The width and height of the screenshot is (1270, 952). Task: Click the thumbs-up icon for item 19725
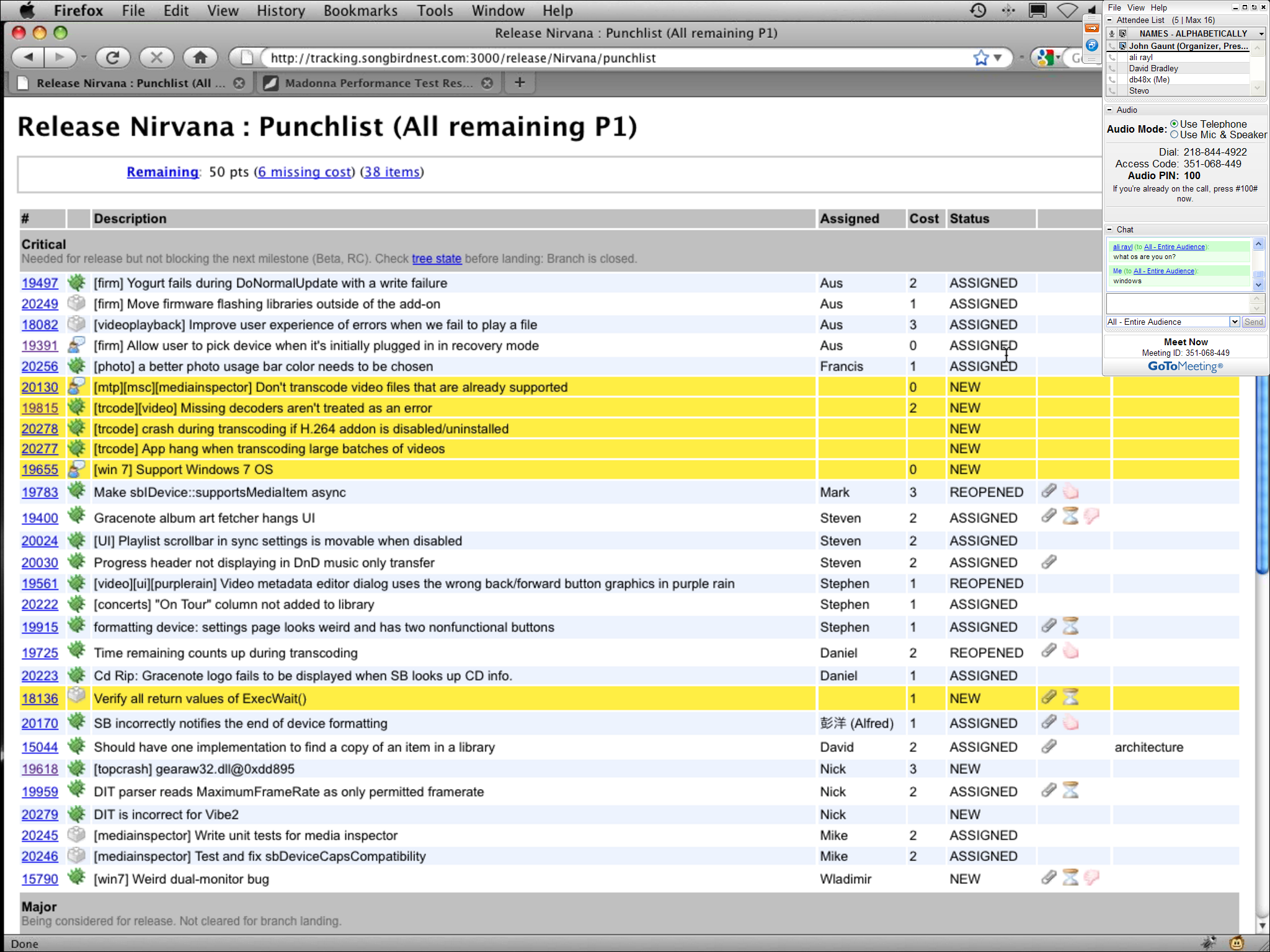(1070, 651)
